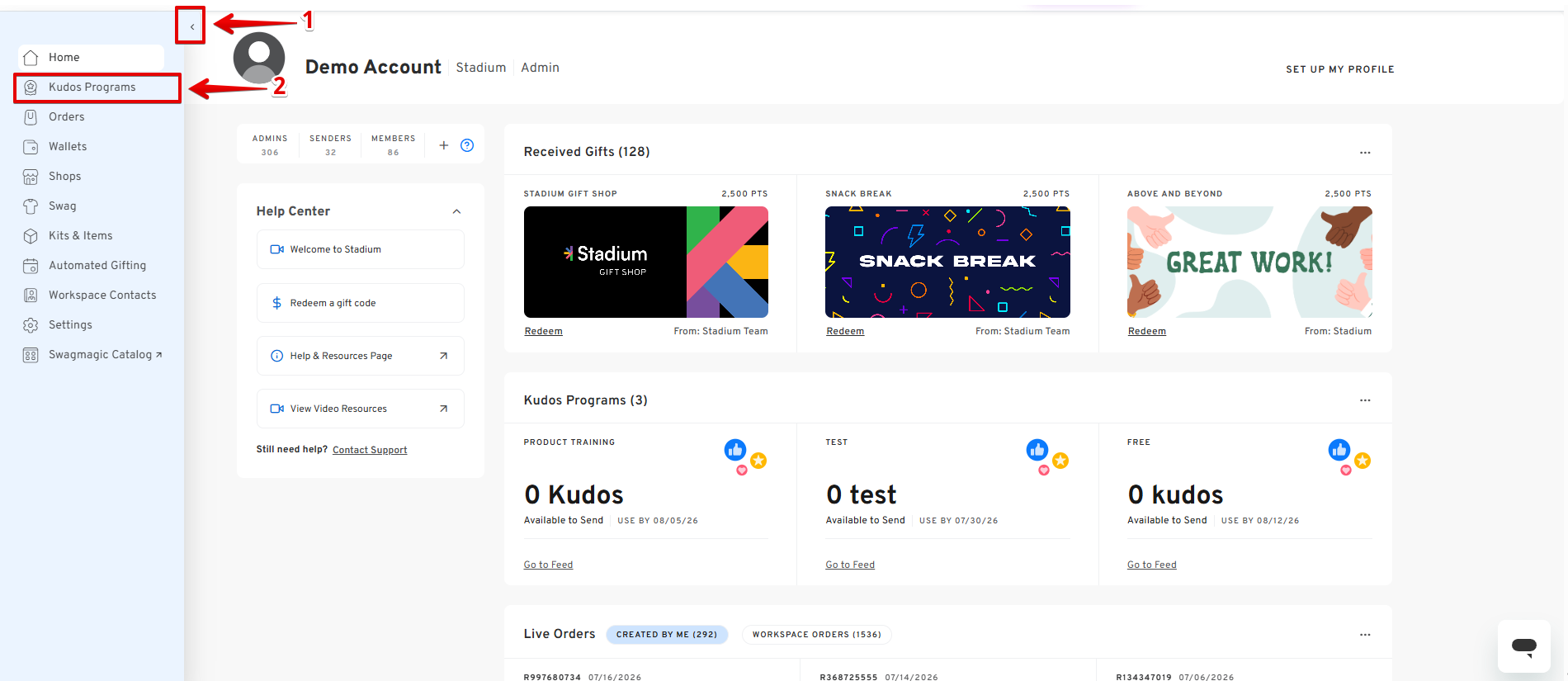The image size is (1568, 681).
Task: Switch to Created By Me orders tab
Action: point(667,635)
